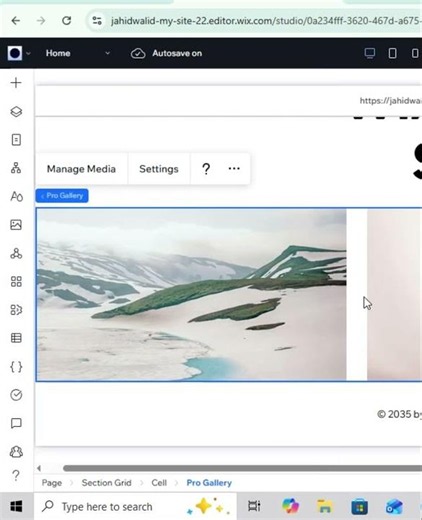Screen dimensions: 422x520
Task: Select Page in the breadcrumb
Action: click(x=52, y=483)
